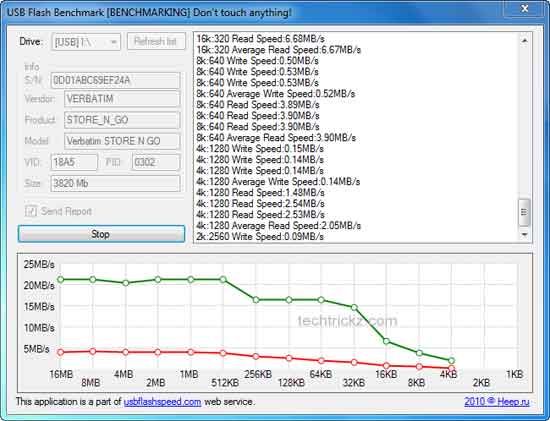Click green read-speed point at 32KB
Screen dimensions: 550x421
coord(354,307)
